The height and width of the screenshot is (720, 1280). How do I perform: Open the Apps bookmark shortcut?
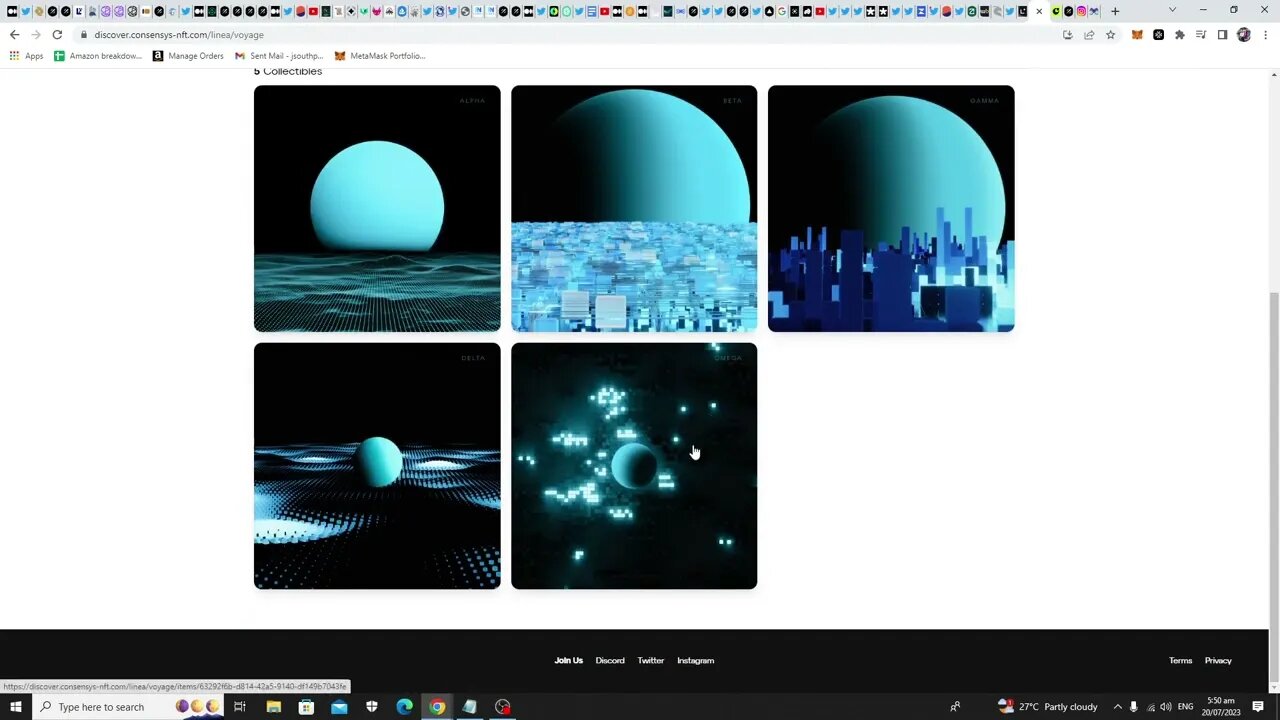26,56
